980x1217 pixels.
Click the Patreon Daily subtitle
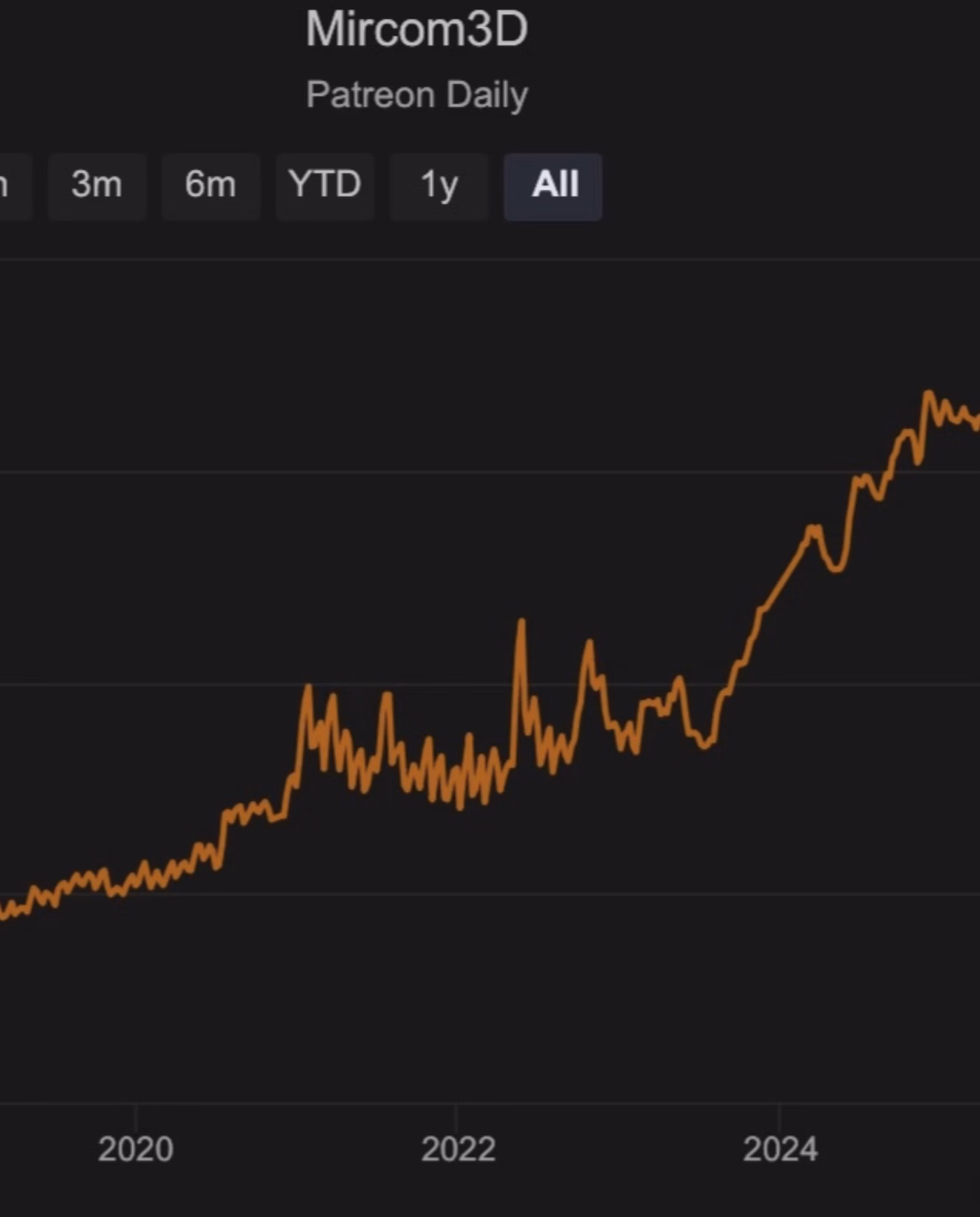click(x=416, y=95)
